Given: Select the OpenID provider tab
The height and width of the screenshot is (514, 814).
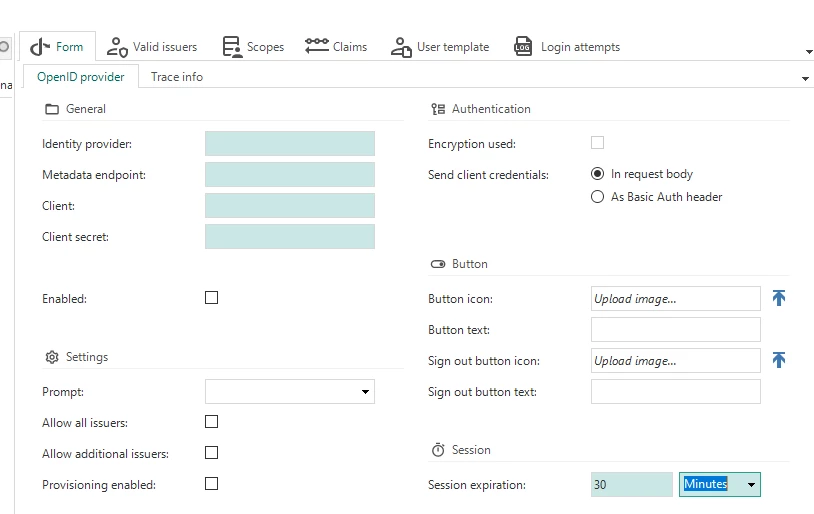Looking at the screenshot, I should pyautogui.click(x=81, y=76).
